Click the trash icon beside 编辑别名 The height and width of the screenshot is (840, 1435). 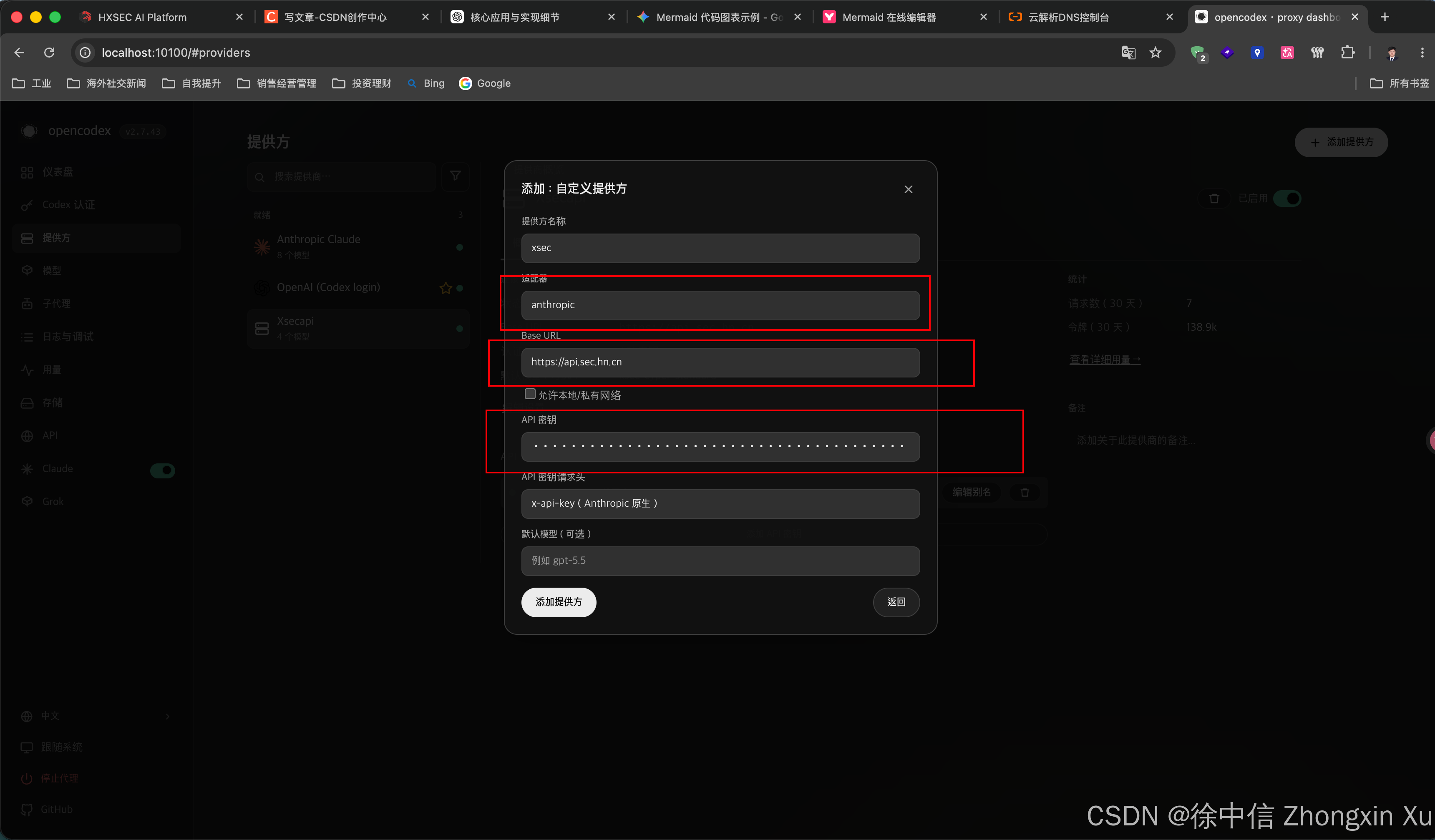point(1025,493)
